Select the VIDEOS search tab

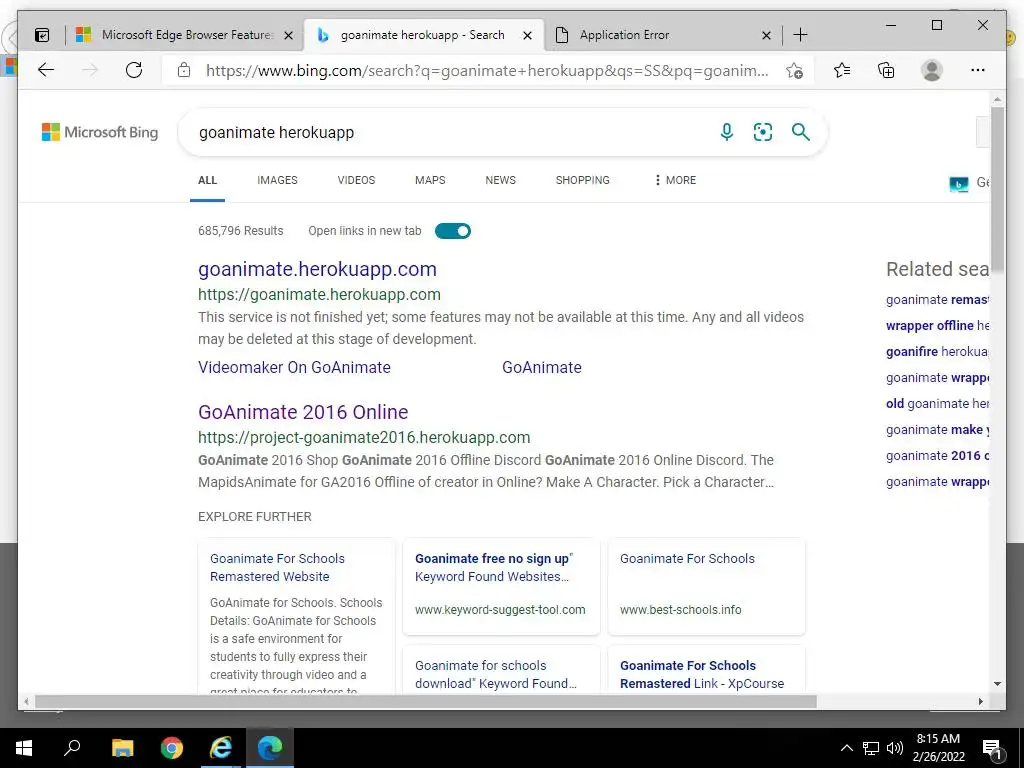click(356, 180)
